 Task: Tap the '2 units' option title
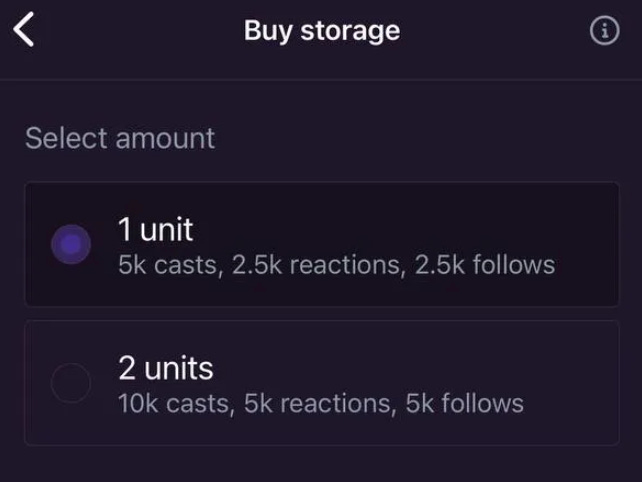tap(166, 368)
